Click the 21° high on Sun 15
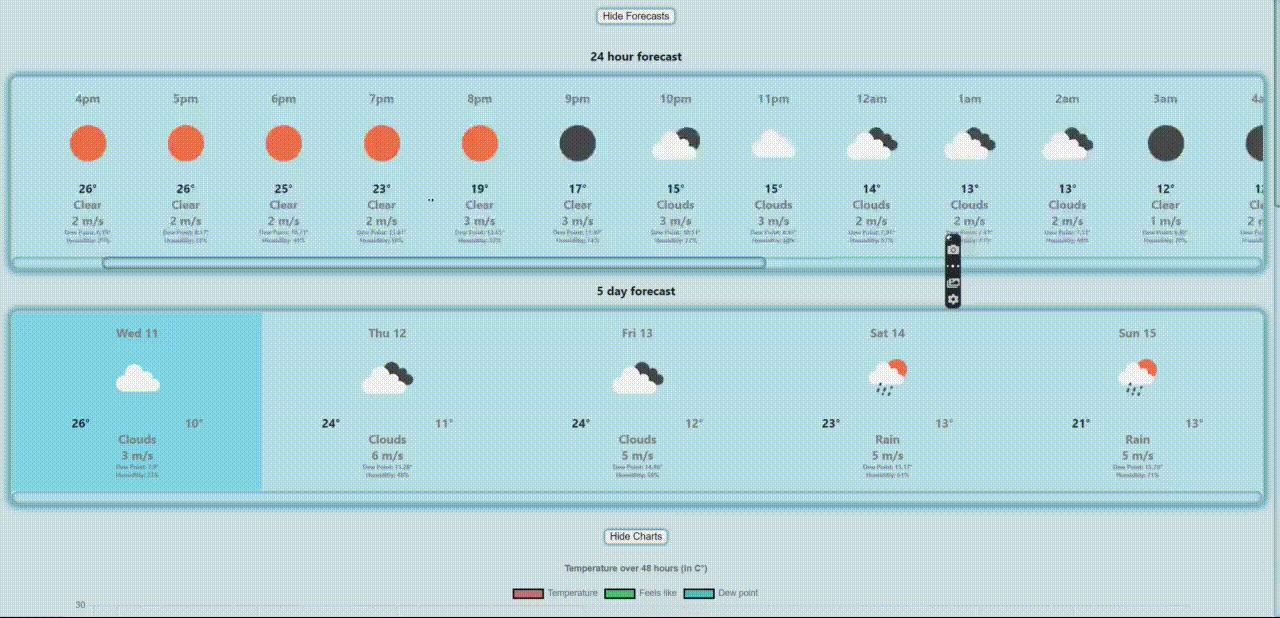The width and height of the screenshot is (1280, 618). coord(1081,423)
